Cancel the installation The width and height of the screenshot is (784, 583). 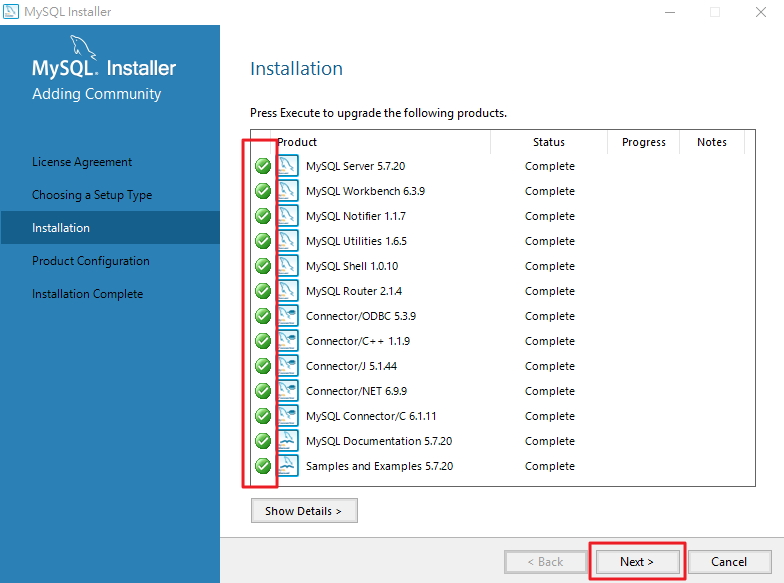pyautogui.click(x=730, y=562)
